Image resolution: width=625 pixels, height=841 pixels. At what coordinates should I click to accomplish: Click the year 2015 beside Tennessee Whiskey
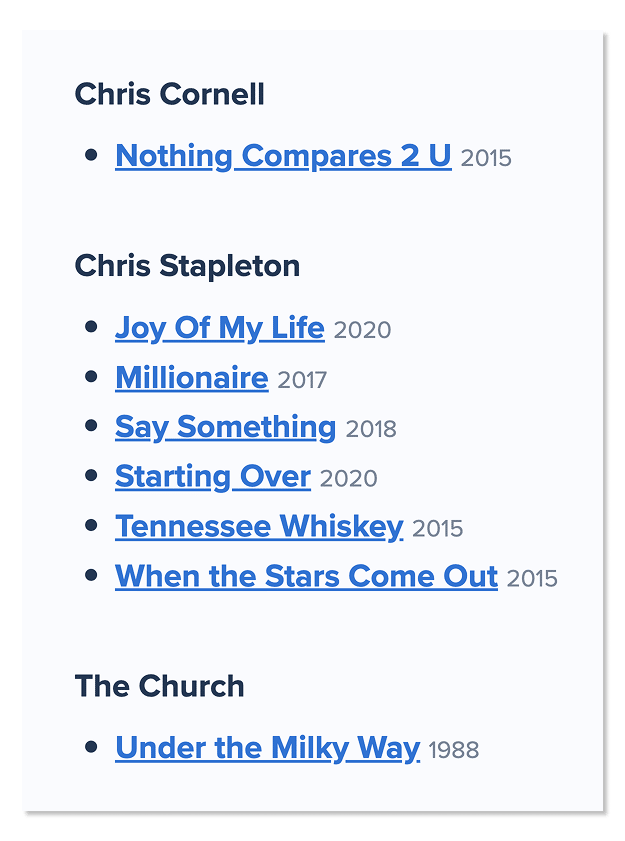coord(437,529)
